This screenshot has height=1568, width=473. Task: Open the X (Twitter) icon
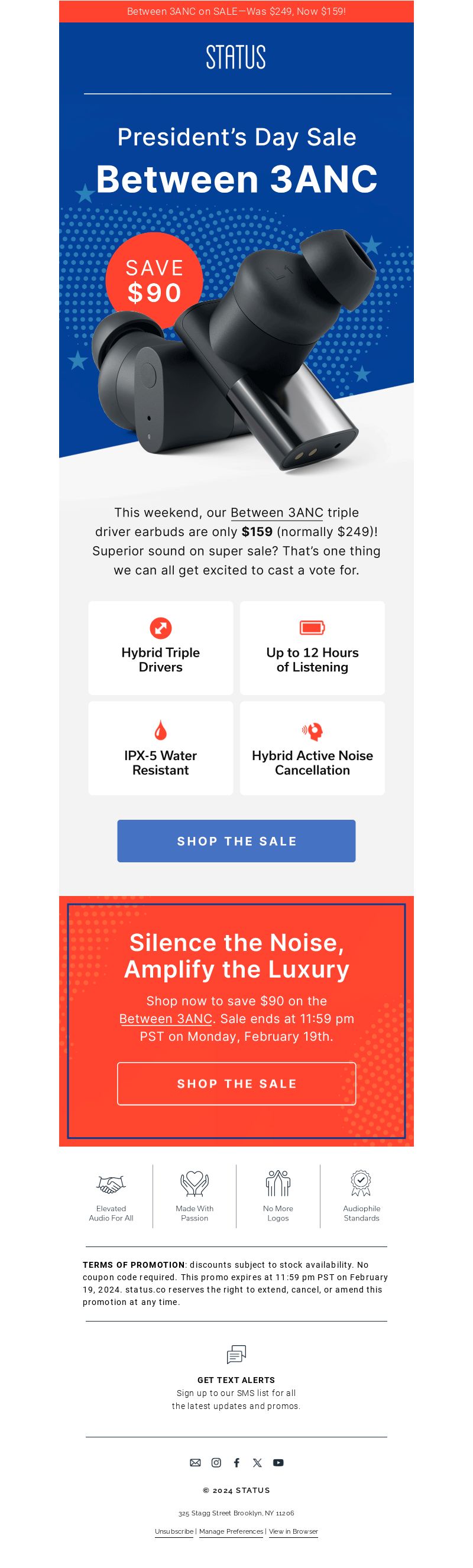coord(258,1462)
